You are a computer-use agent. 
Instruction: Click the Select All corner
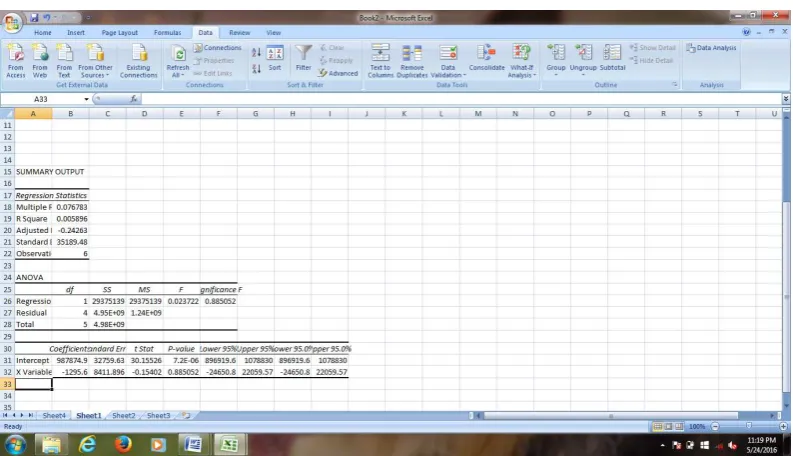point(7,114)
